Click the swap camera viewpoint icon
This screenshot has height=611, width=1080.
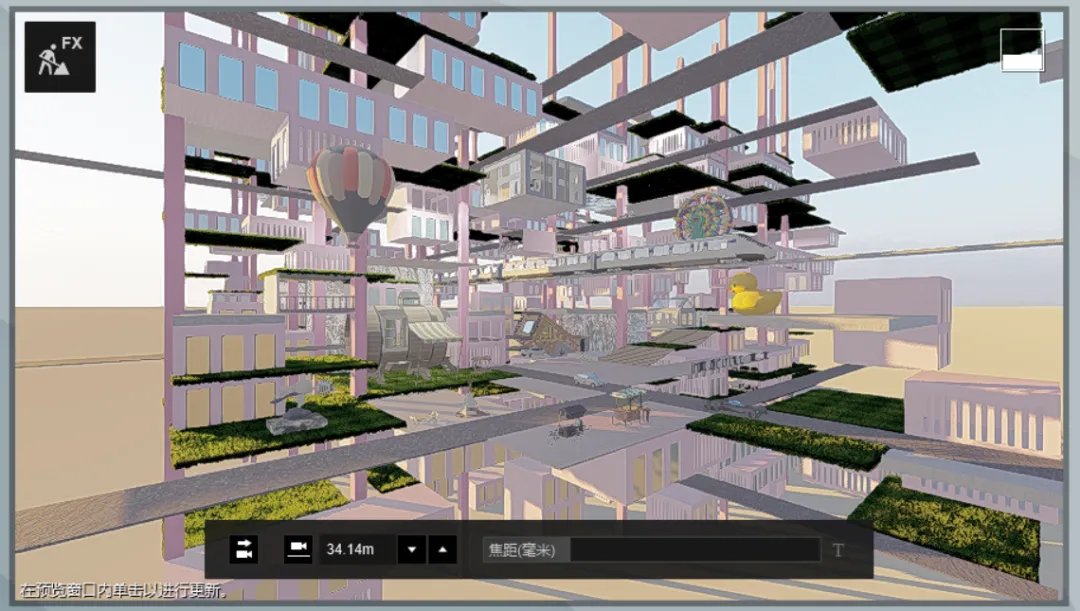244,550
